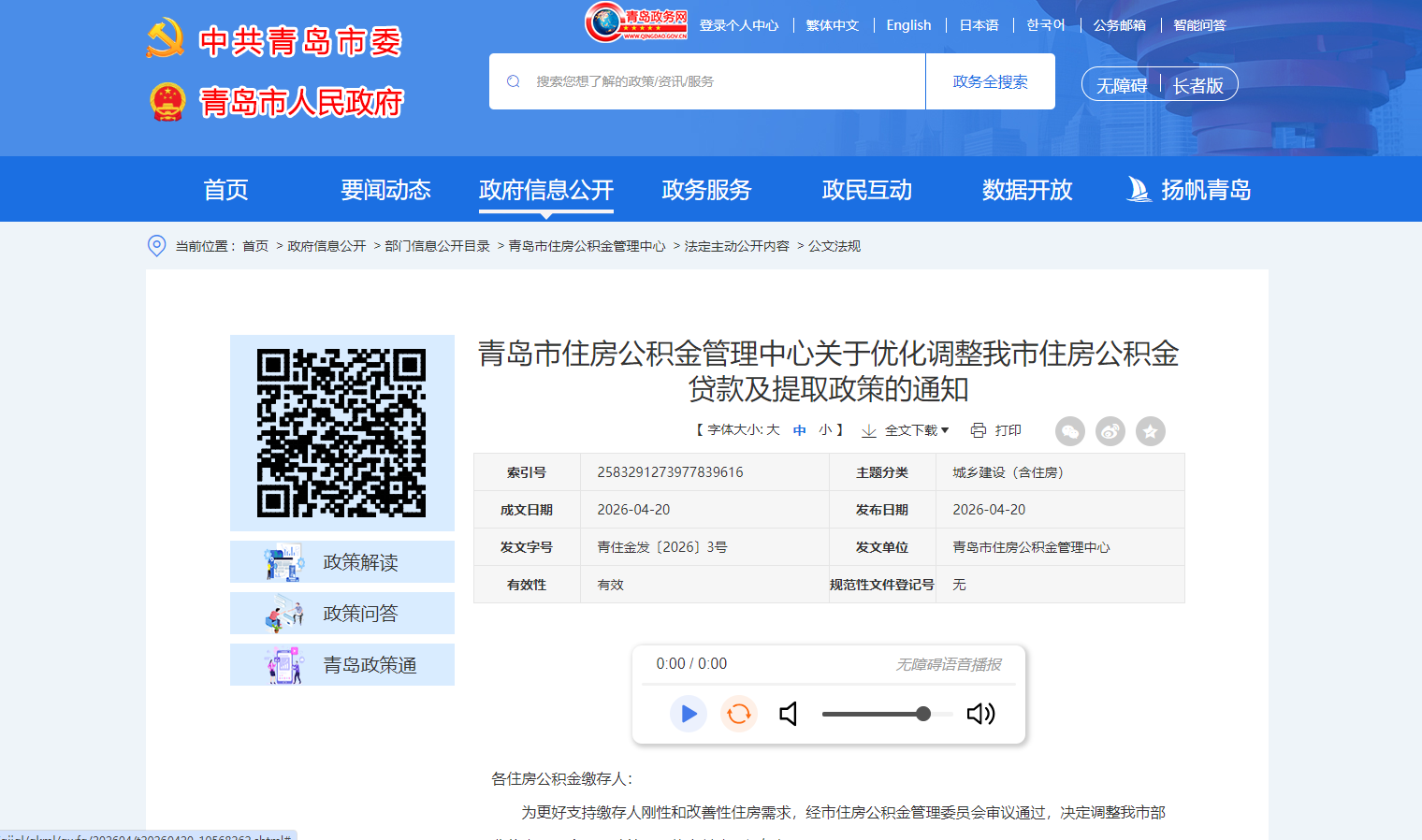Expand the 全文下载 dropdown
Screen dimensions: 1422x840
coord(906,430)
